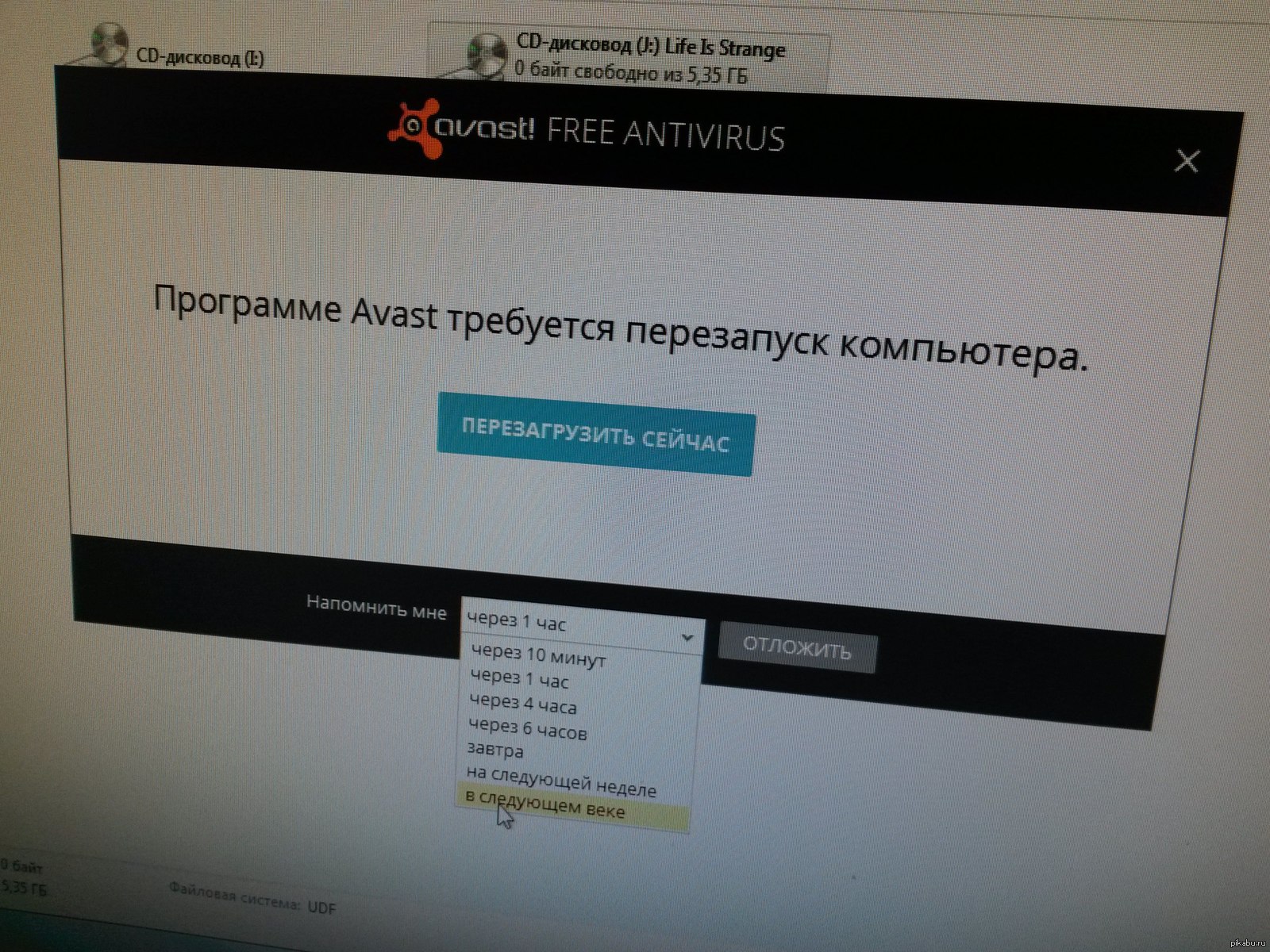1270x952 pixels.
Task: Close the Avast restart dialog
Action: tap(1187, 161)
